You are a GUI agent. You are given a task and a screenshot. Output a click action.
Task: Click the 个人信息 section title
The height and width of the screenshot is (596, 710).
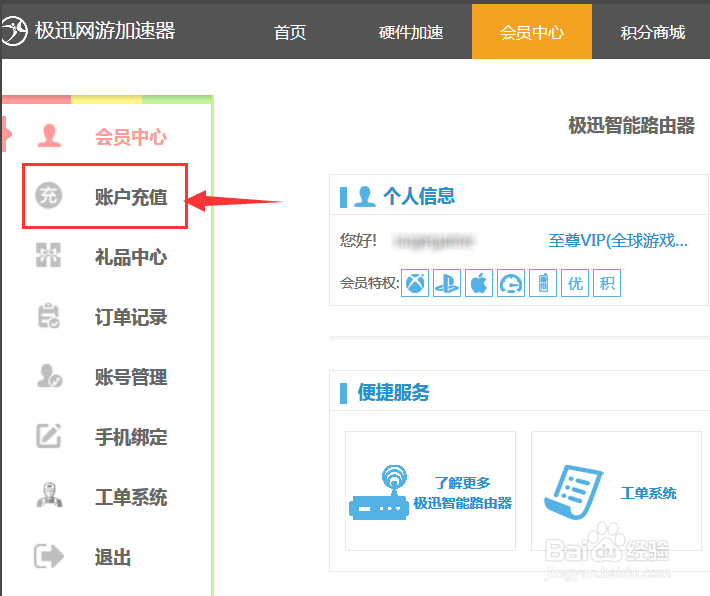419,196
